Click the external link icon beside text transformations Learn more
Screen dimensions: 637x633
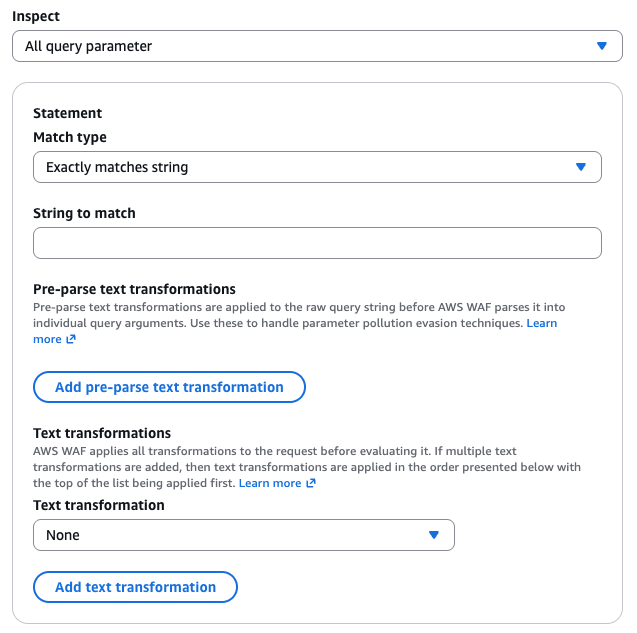(x=311, y=483)
